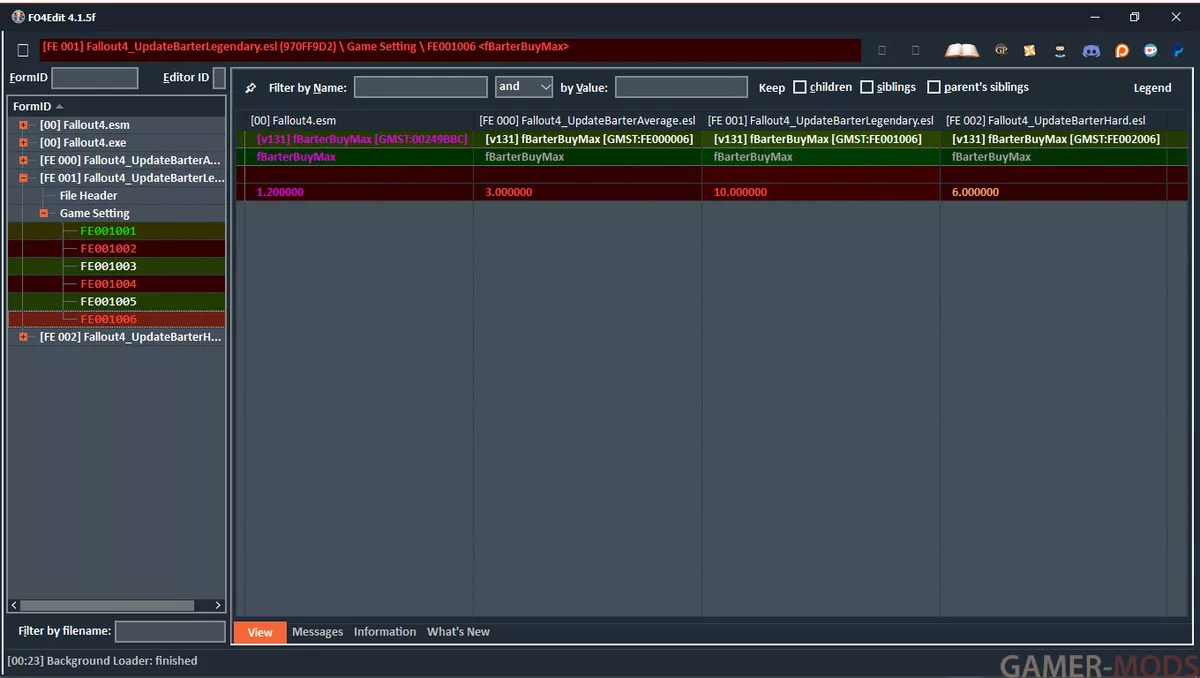Viewport: 1200px width, 678px height.
Task: Open the Ko-fi cup icon
Action: coord(1151,50)
